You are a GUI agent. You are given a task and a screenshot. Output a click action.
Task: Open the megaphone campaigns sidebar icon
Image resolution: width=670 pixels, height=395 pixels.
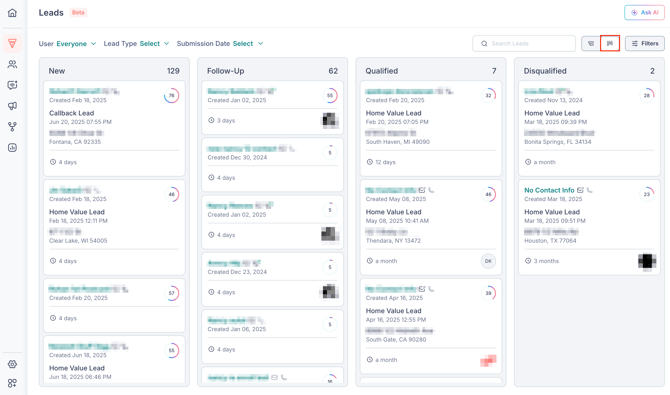[x=12, y=106]
